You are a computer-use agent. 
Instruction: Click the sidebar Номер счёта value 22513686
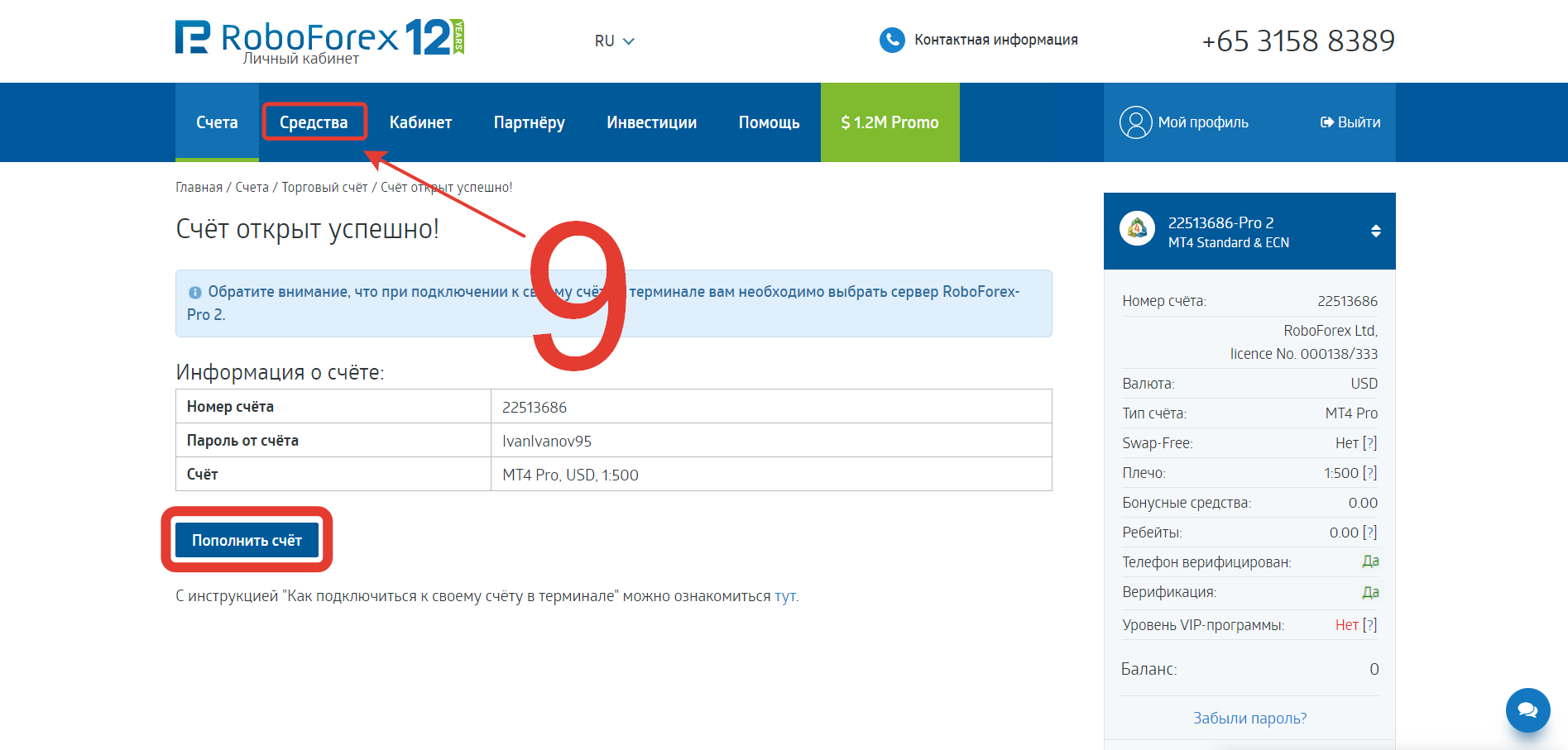[x=1347, y=301]
